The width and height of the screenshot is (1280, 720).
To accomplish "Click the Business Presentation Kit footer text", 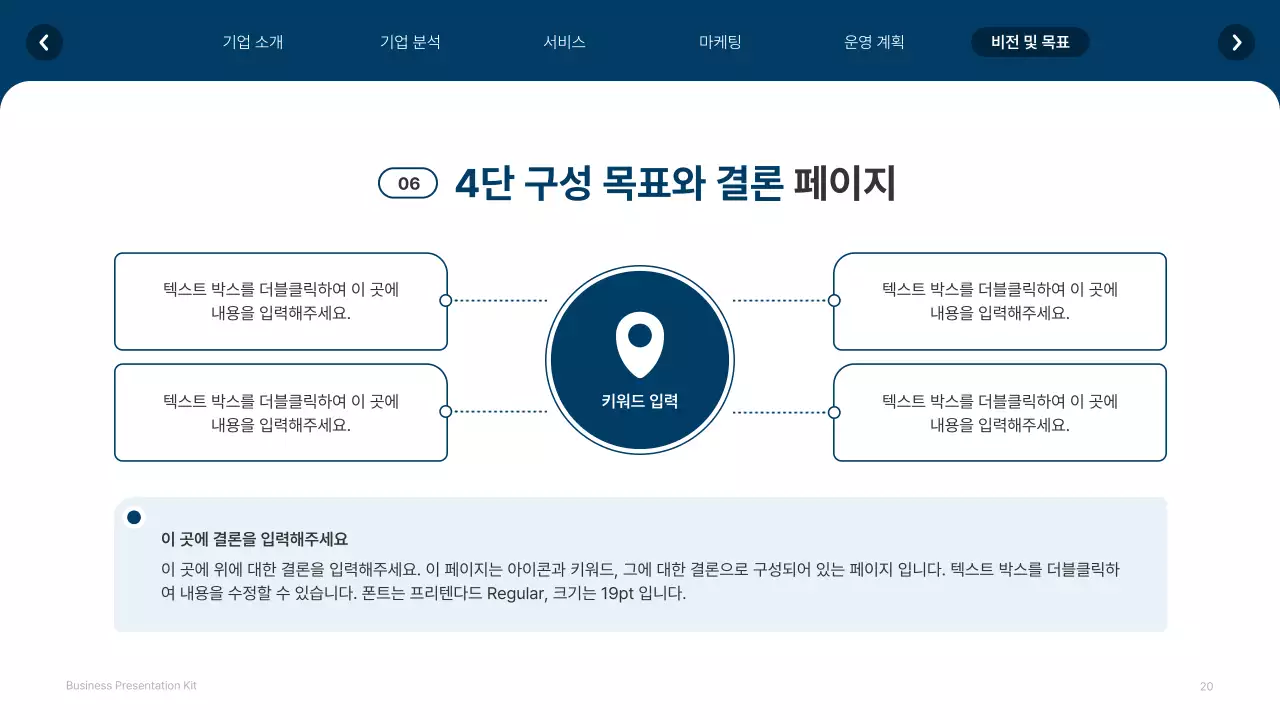I will (x=130, y=685).
